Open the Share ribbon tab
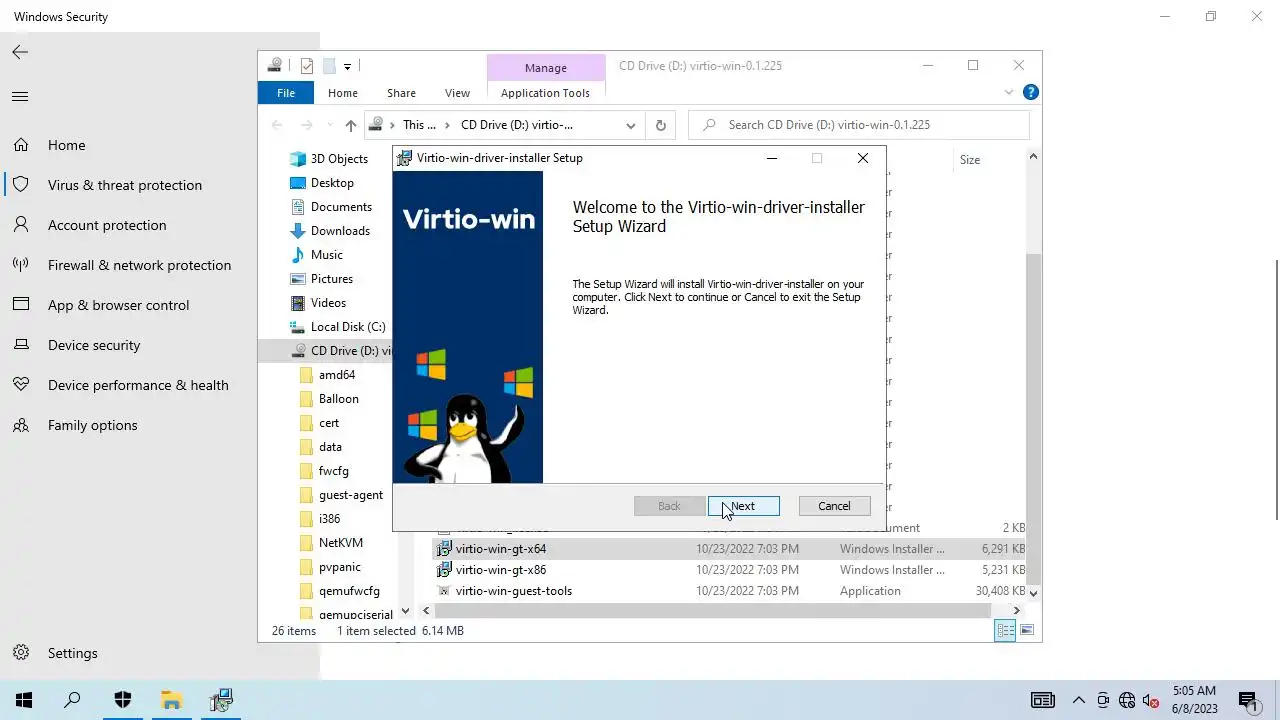The image size is (1280, 720). [401, 92]
